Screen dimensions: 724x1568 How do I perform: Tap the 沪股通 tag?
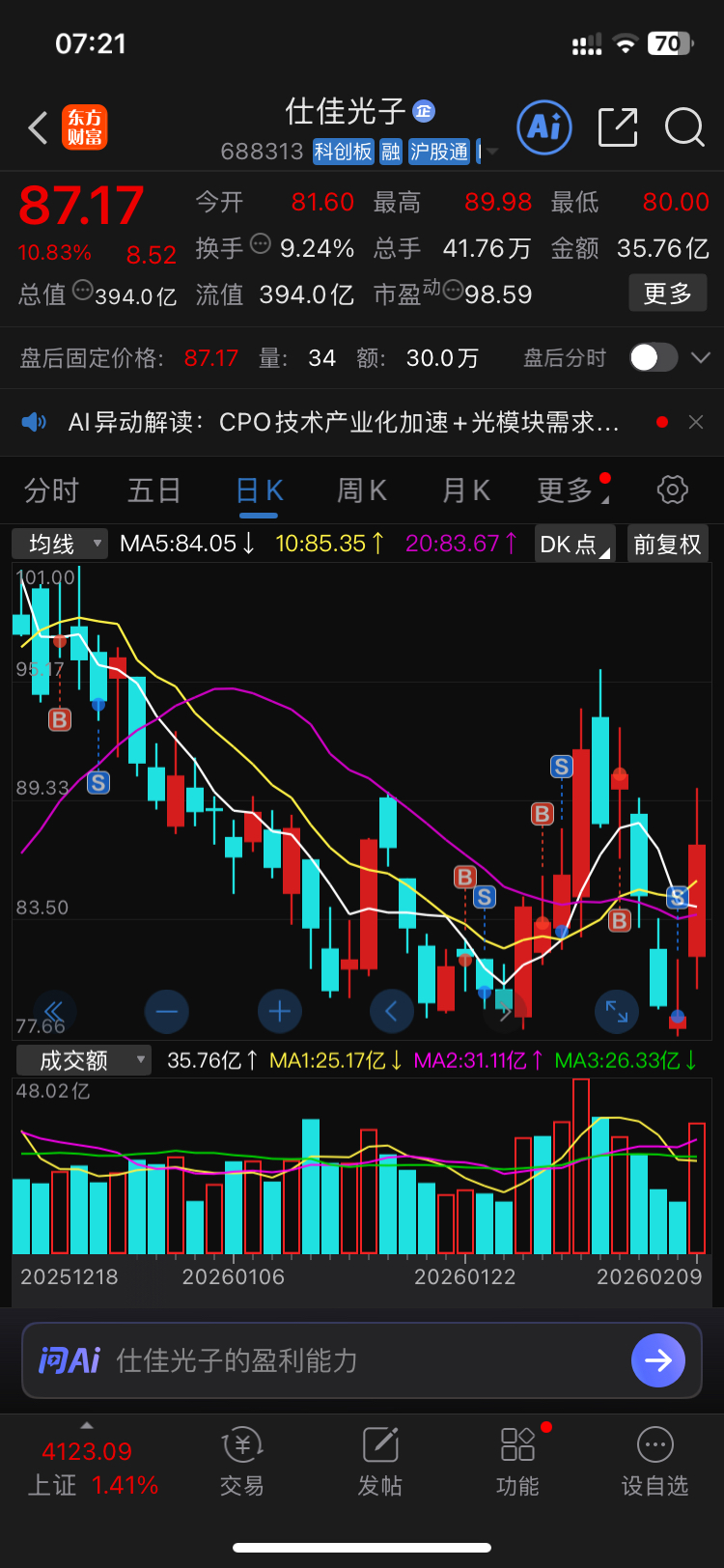tap(439, 152)
